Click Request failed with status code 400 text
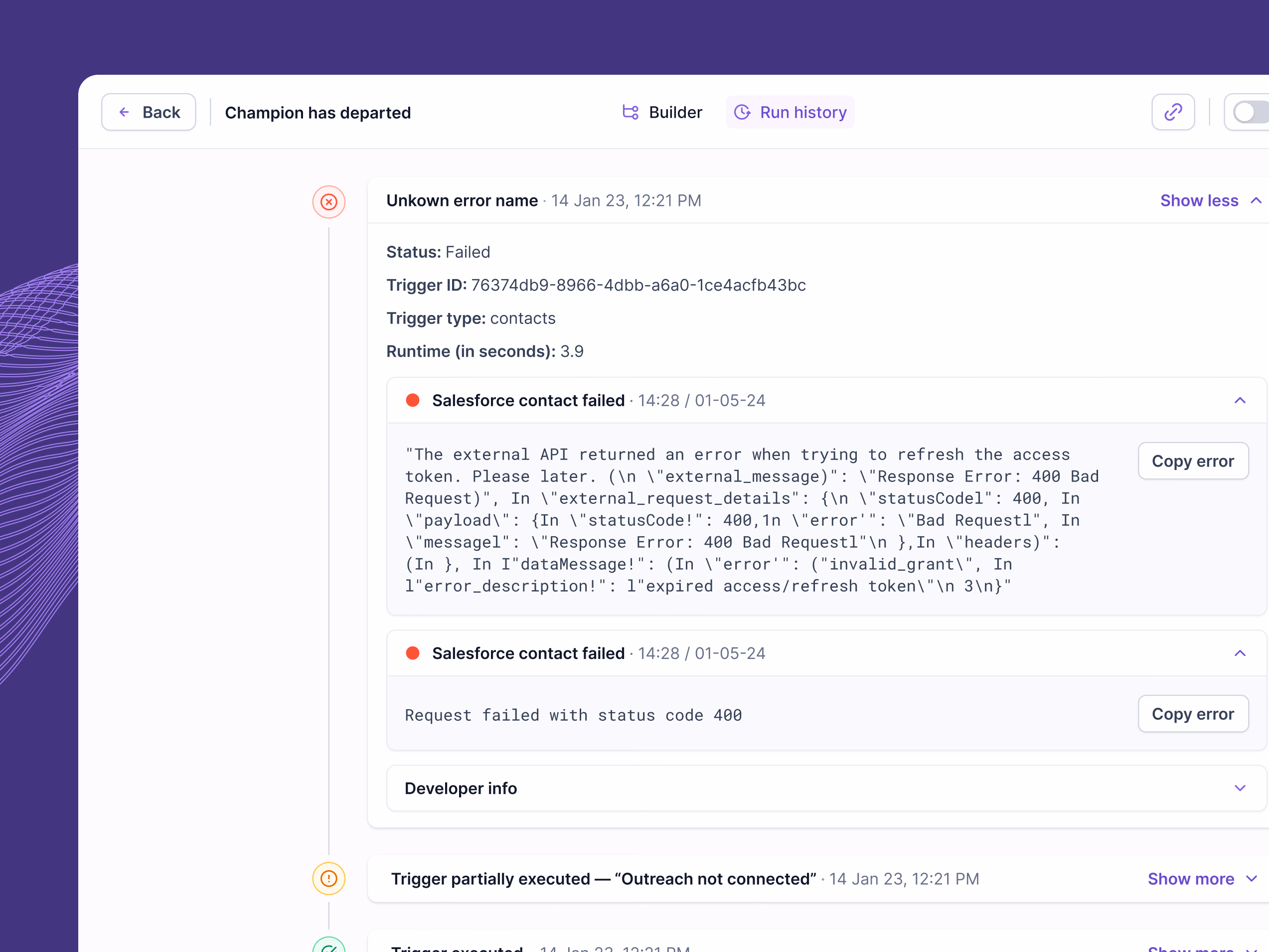The height and width of the screenshot is (952, 1269). click(573, 716)
